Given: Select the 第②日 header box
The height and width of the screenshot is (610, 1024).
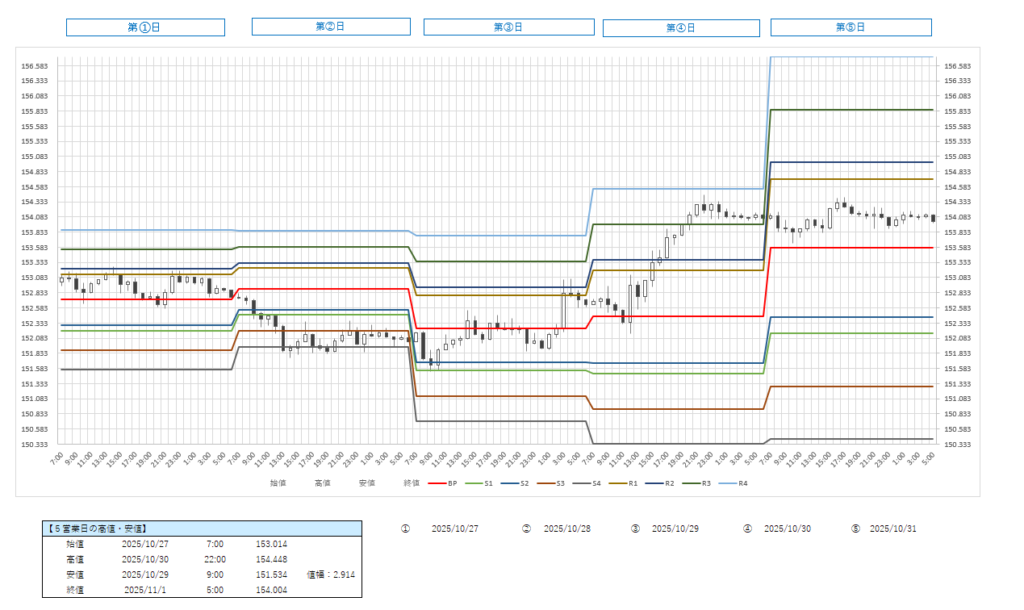Looking at the screenshot, I should point(330,26).
